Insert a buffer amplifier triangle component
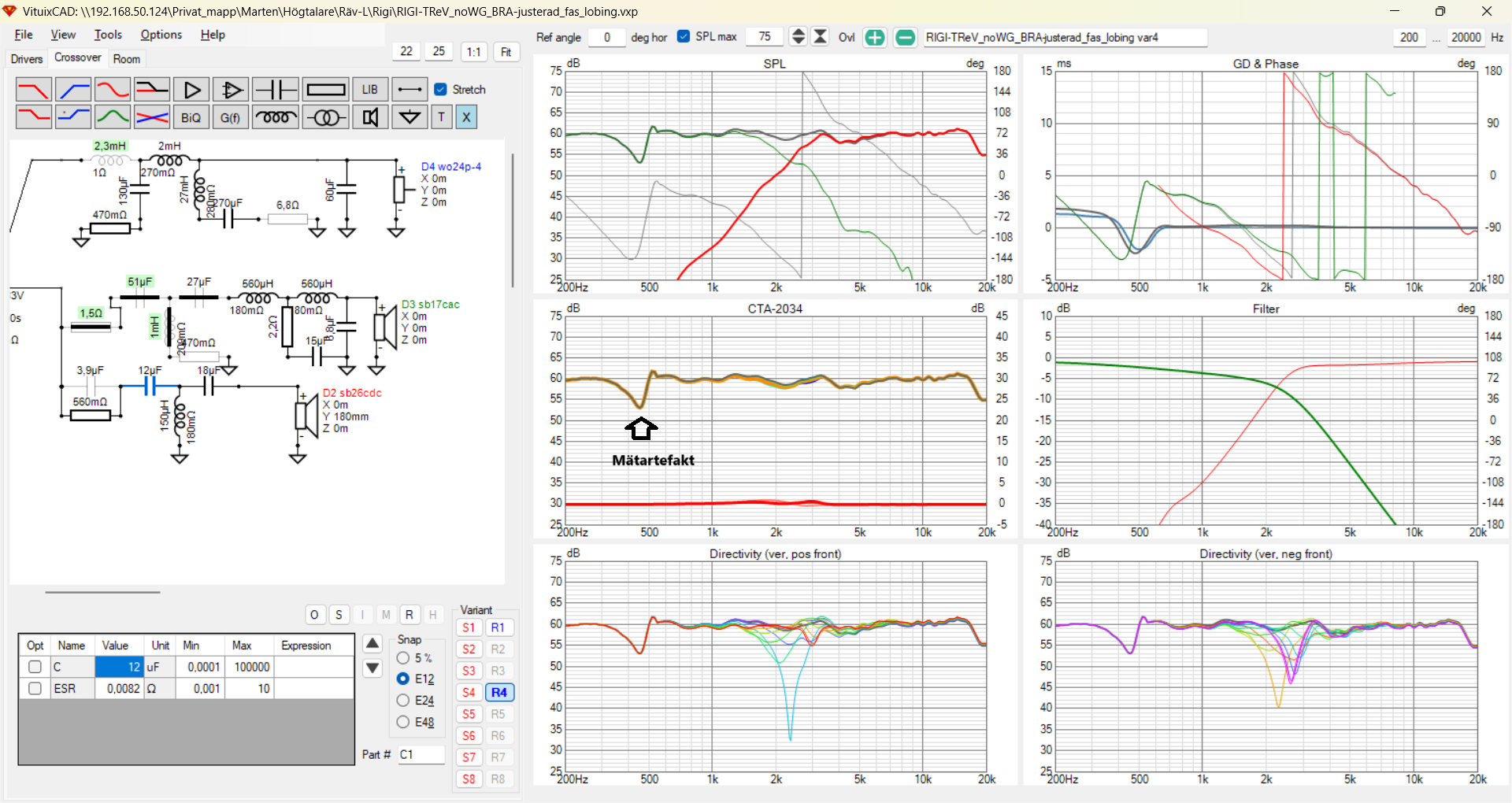The image size is (1512, 803). [191, 90]
